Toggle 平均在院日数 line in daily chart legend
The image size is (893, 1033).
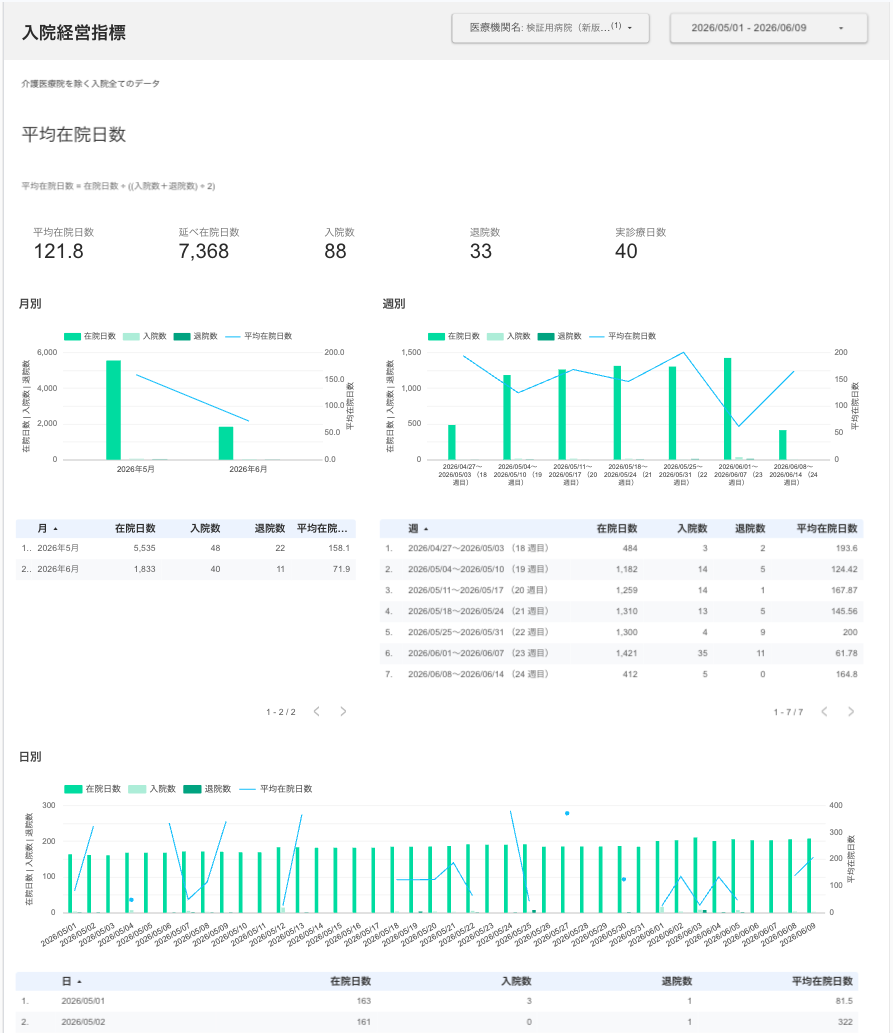(x=275, y=789)
